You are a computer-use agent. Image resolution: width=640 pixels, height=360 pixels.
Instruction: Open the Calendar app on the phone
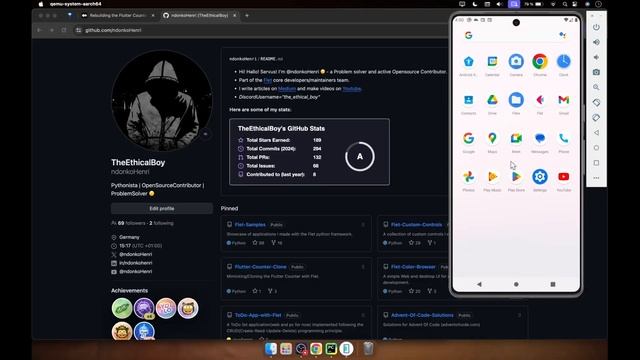click(x=492, y=62)
